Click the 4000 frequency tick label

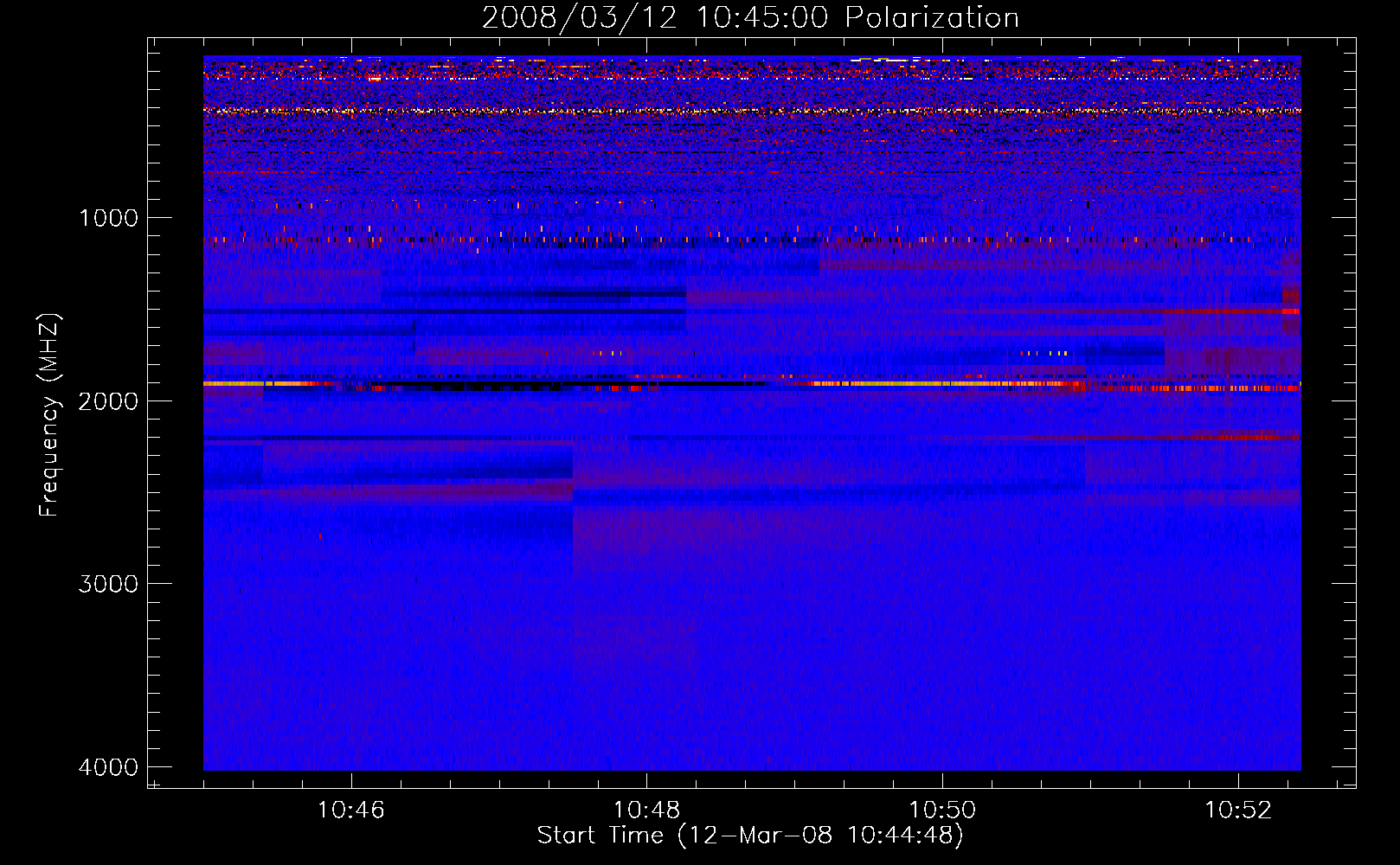[108, 767]
